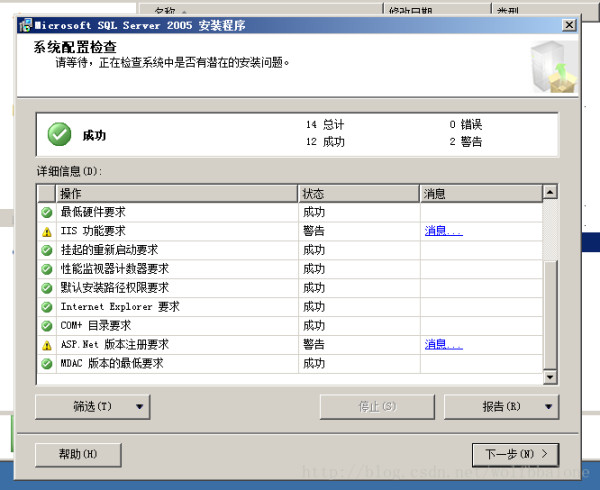Click the 2 警告 summary count
The image size is (600, 490).
[465, 142]
